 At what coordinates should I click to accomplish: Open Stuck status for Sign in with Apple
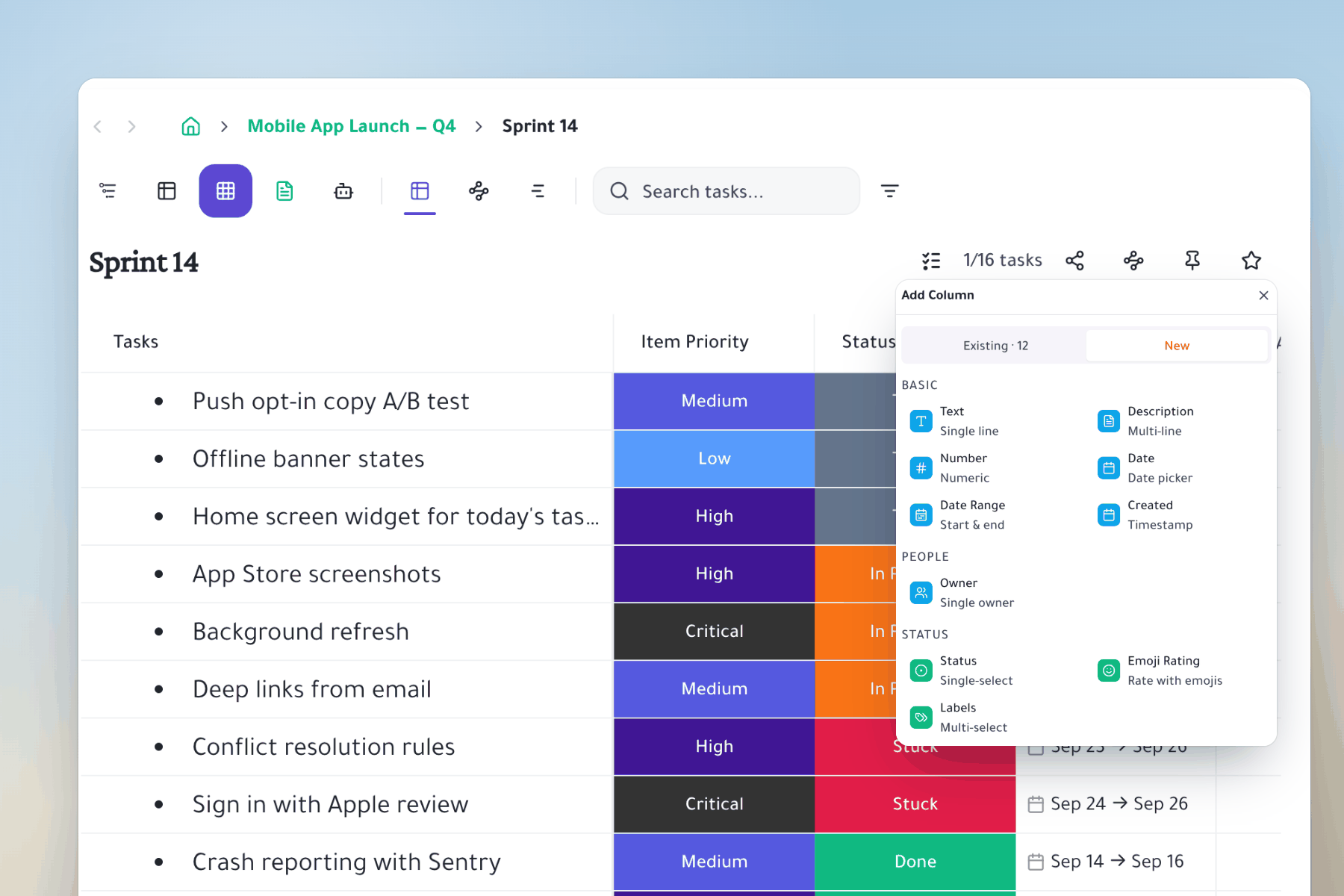coord(915,804)
